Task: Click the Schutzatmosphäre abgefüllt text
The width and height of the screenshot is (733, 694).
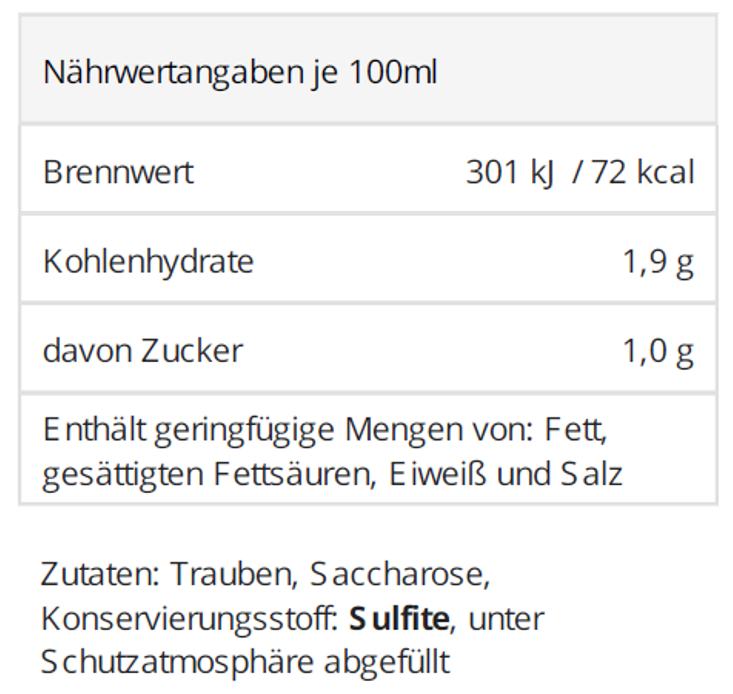Action: point(246,662)
